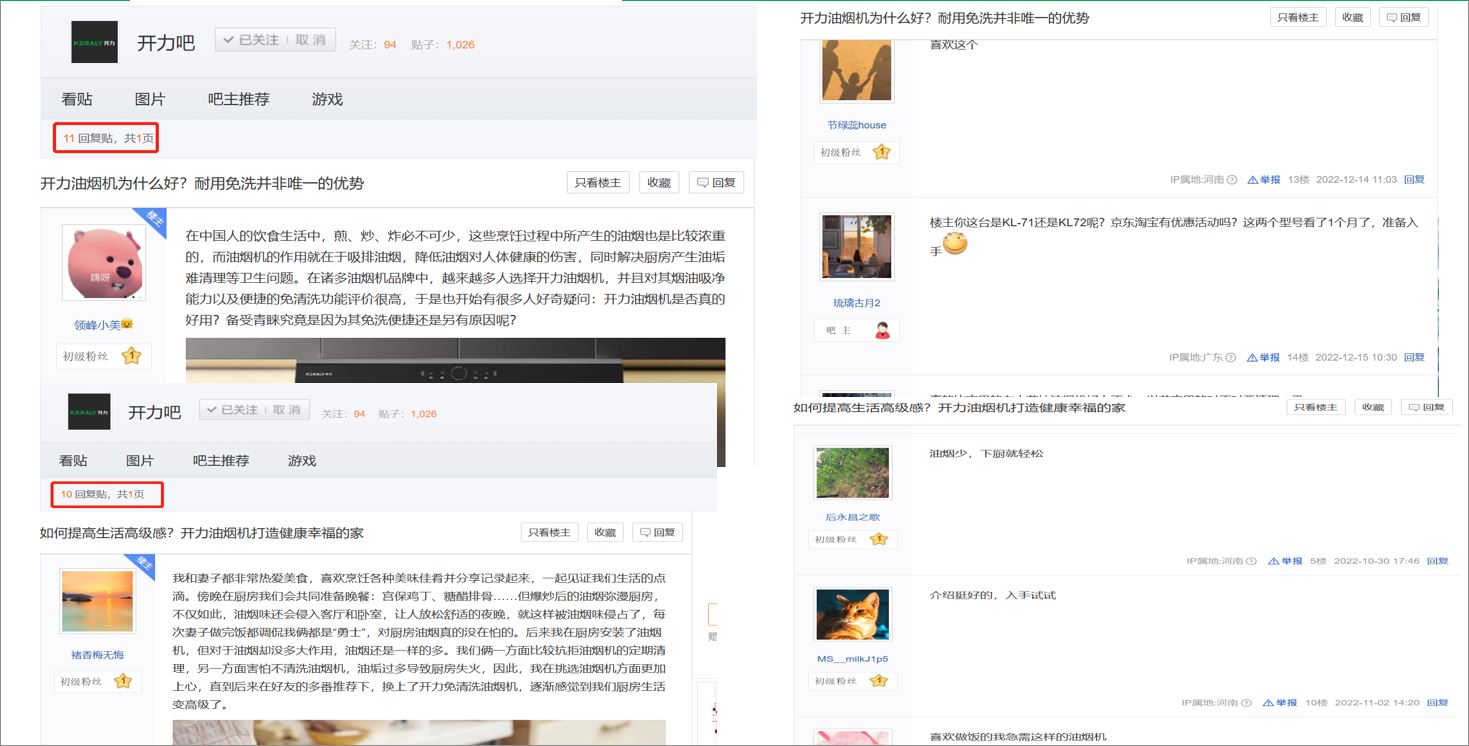Switch to the 图片 tab above "10 回复贴"
The image size is (1469, 746).
140,461
